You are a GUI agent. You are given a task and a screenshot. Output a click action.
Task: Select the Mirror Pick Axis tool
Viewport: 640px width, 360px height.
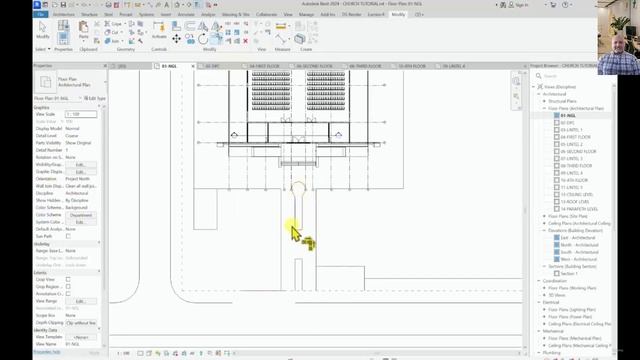(203, 26)
